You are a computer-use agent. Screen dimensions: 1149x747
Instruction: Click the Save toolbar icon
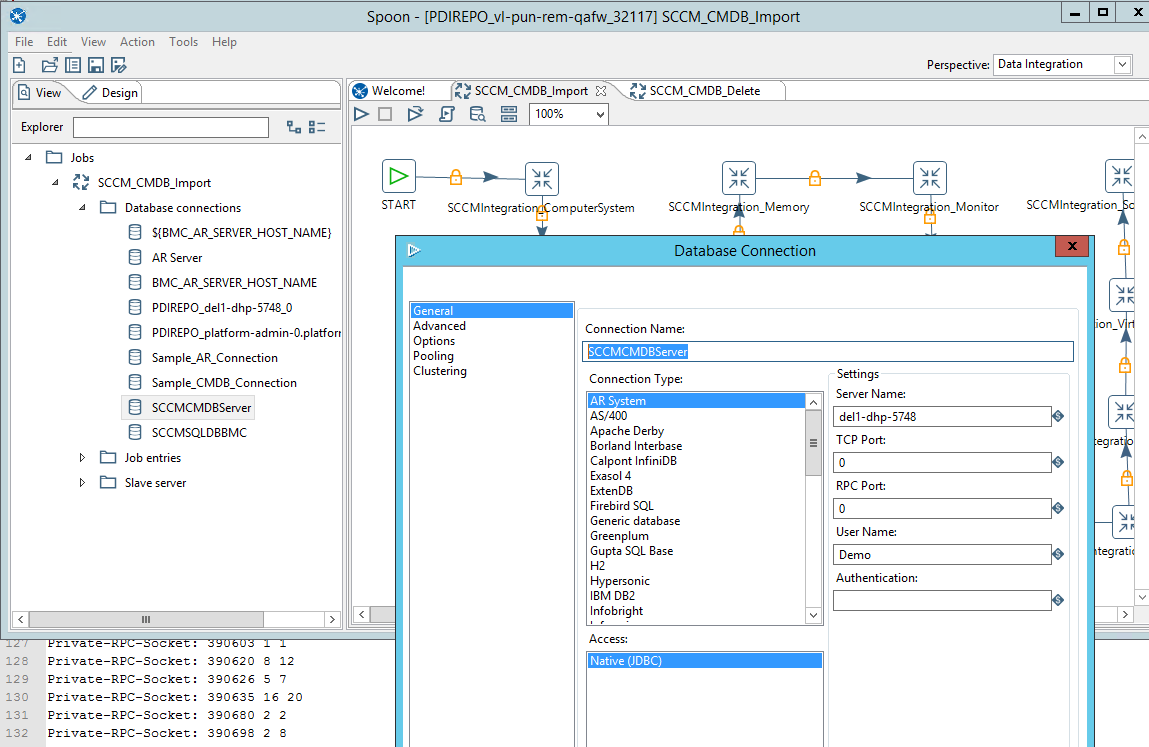[x=96, y=65]
